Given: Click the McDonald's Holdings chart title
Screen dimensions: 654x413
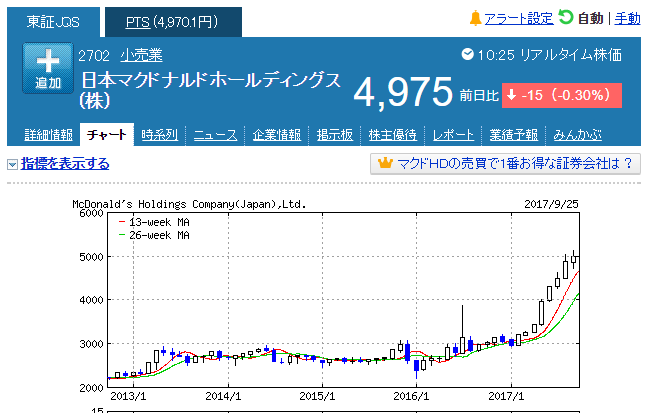Looking at the screenshot, I should pos(189,204).
